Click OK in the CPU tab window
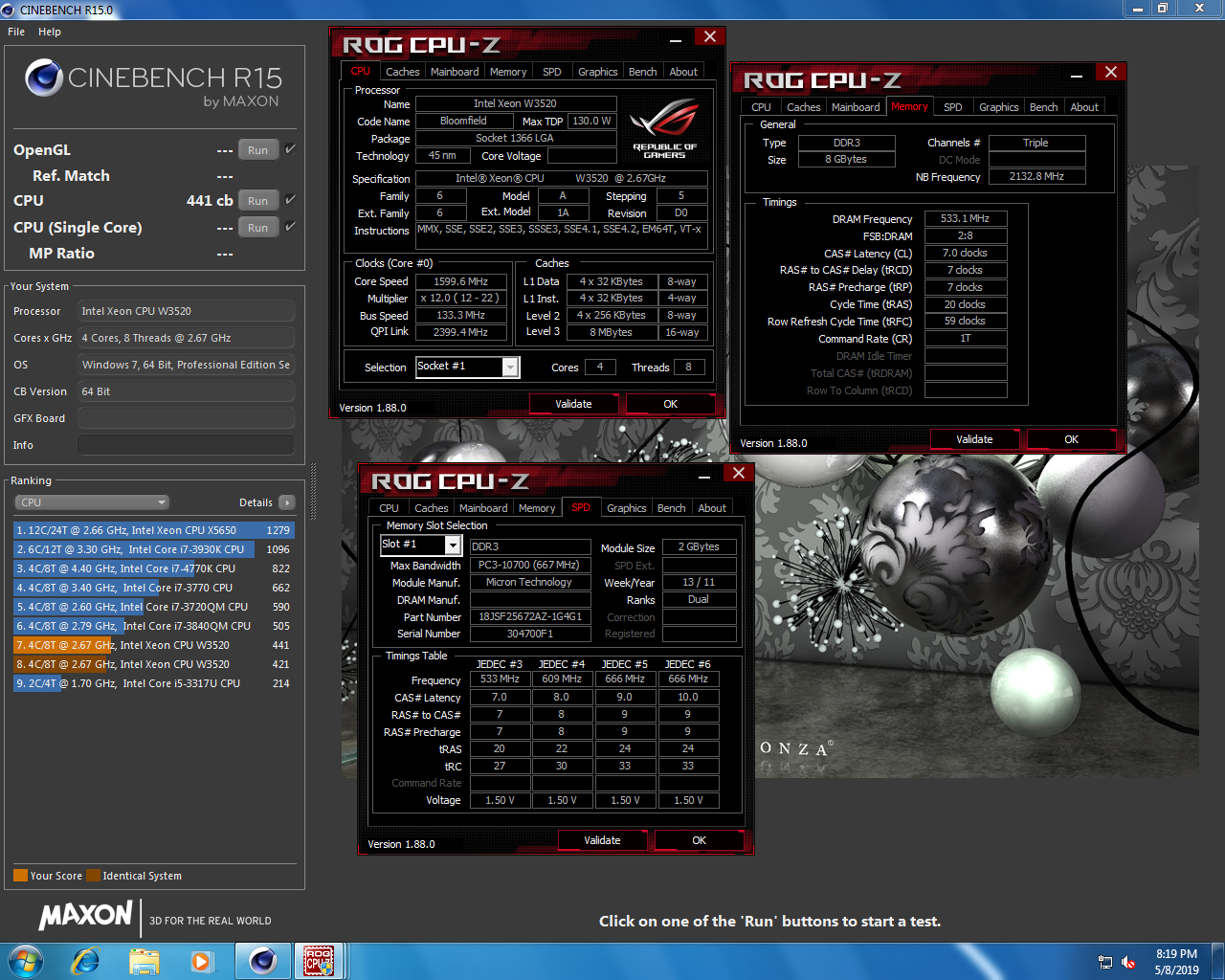The image size is (1225, 980). [x=671, y=404]
